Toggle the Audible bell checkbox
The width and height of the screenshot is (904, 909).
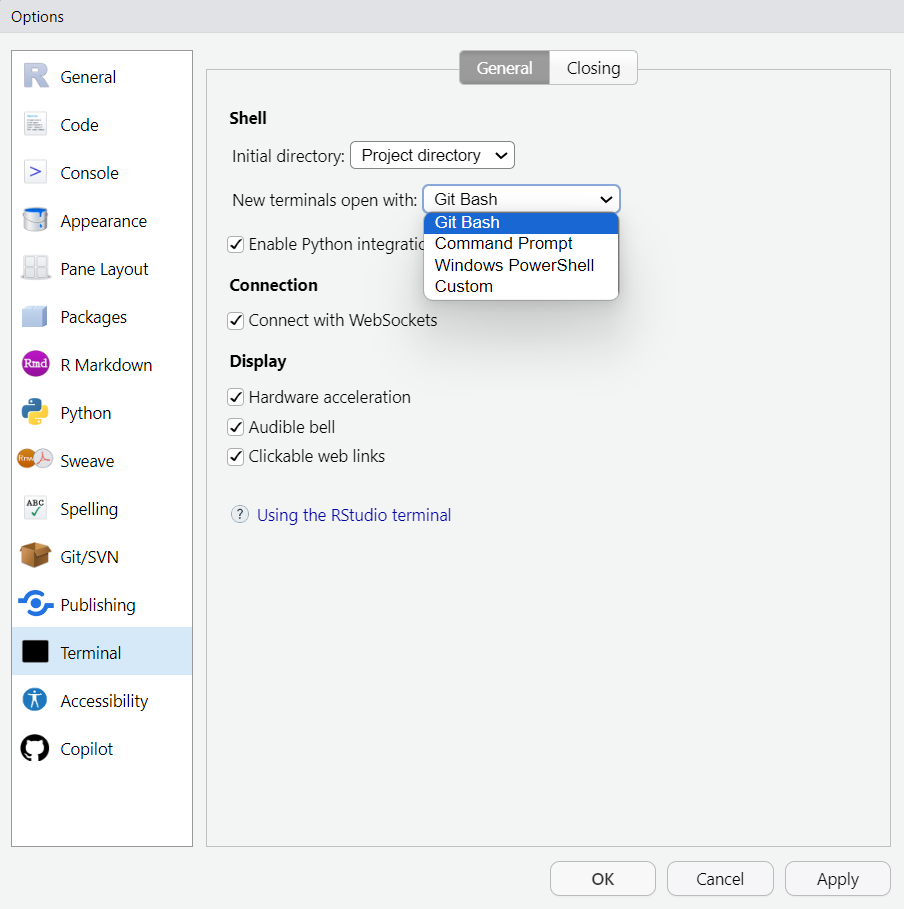click(235, 427)
